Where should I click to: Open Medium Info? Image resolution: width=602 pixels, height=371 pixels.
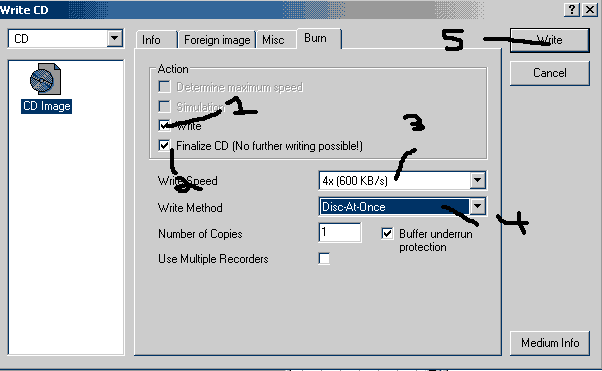pos(549,343)
